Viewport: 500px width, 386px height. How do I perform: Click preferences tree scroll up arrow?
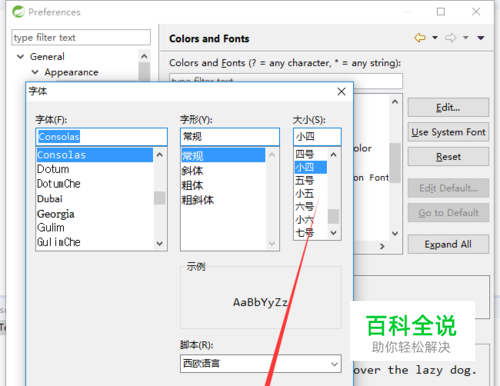tap(144, 56)
